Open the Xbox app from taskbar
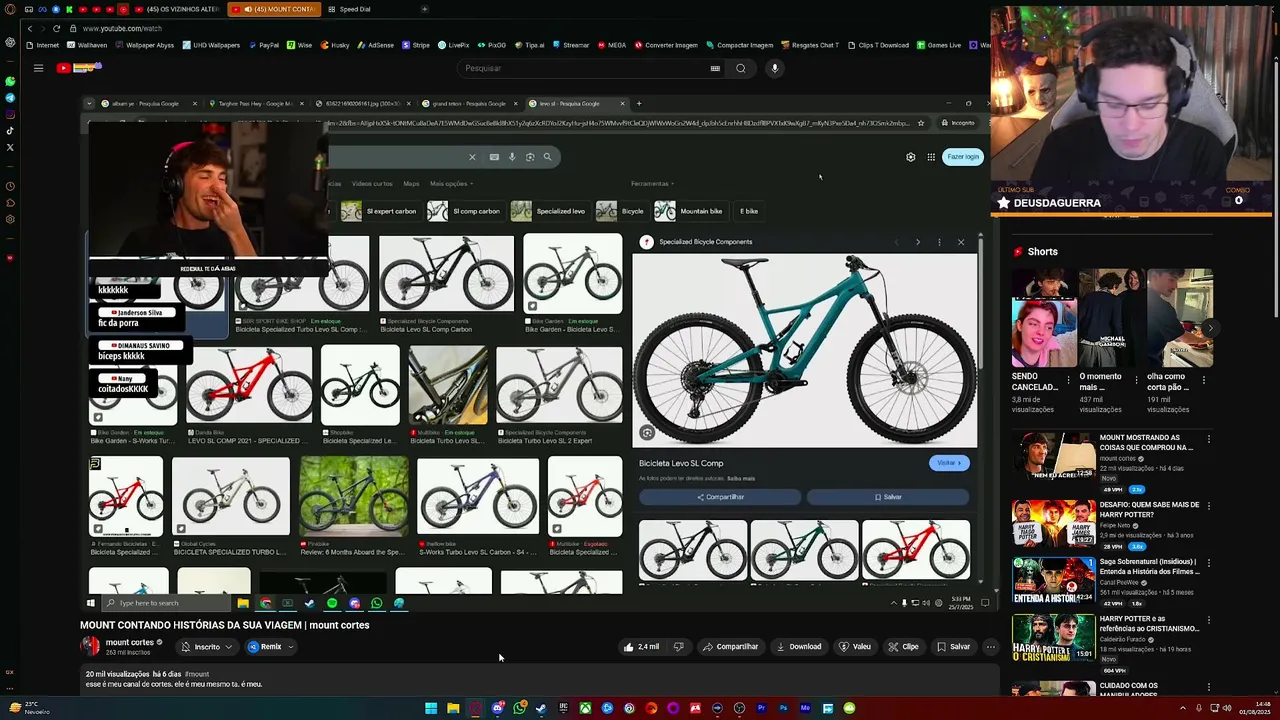Screen dimensions: 1280x720 [585, 708]
